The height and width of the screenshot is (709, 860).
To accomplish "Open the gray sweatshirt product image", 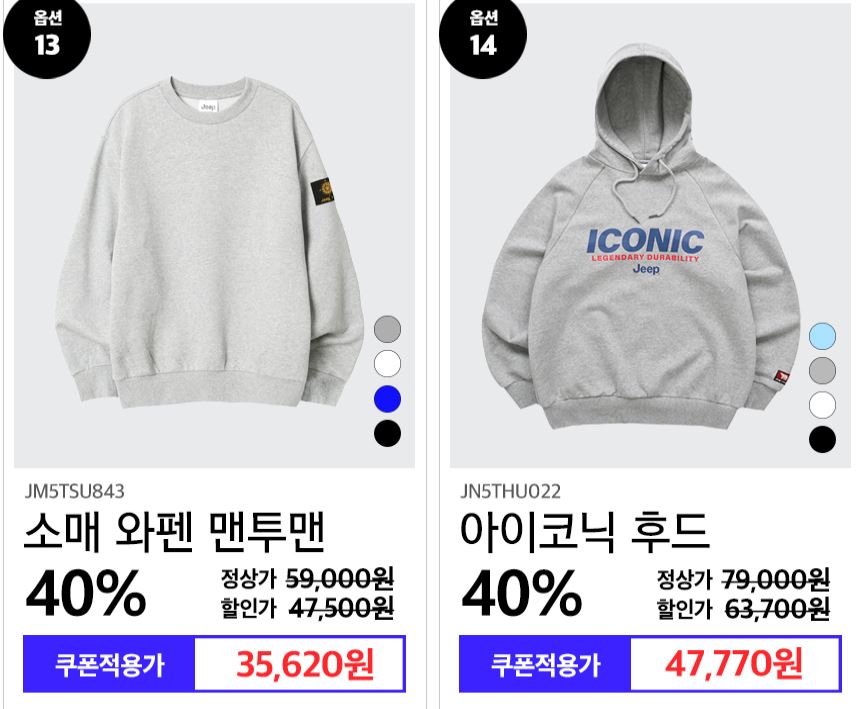I will coord(208,241).
